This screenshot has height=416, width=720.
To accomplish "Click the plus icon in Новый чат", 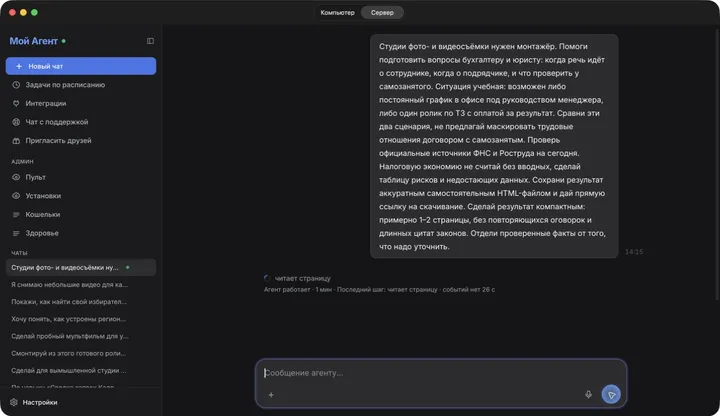I will (x=19, y=66).
